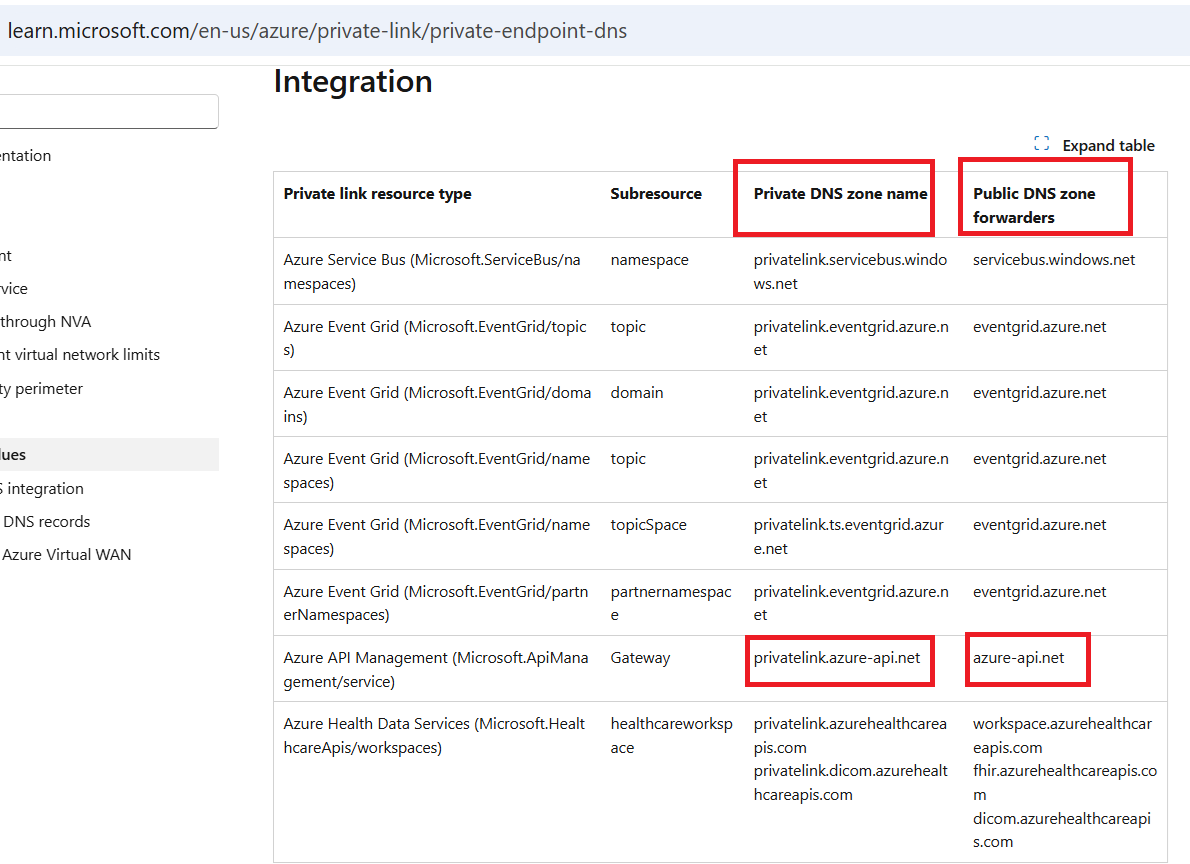Click the Event Grid domains resource cell
Screen dimensions: 1190x864
(436, 405)
